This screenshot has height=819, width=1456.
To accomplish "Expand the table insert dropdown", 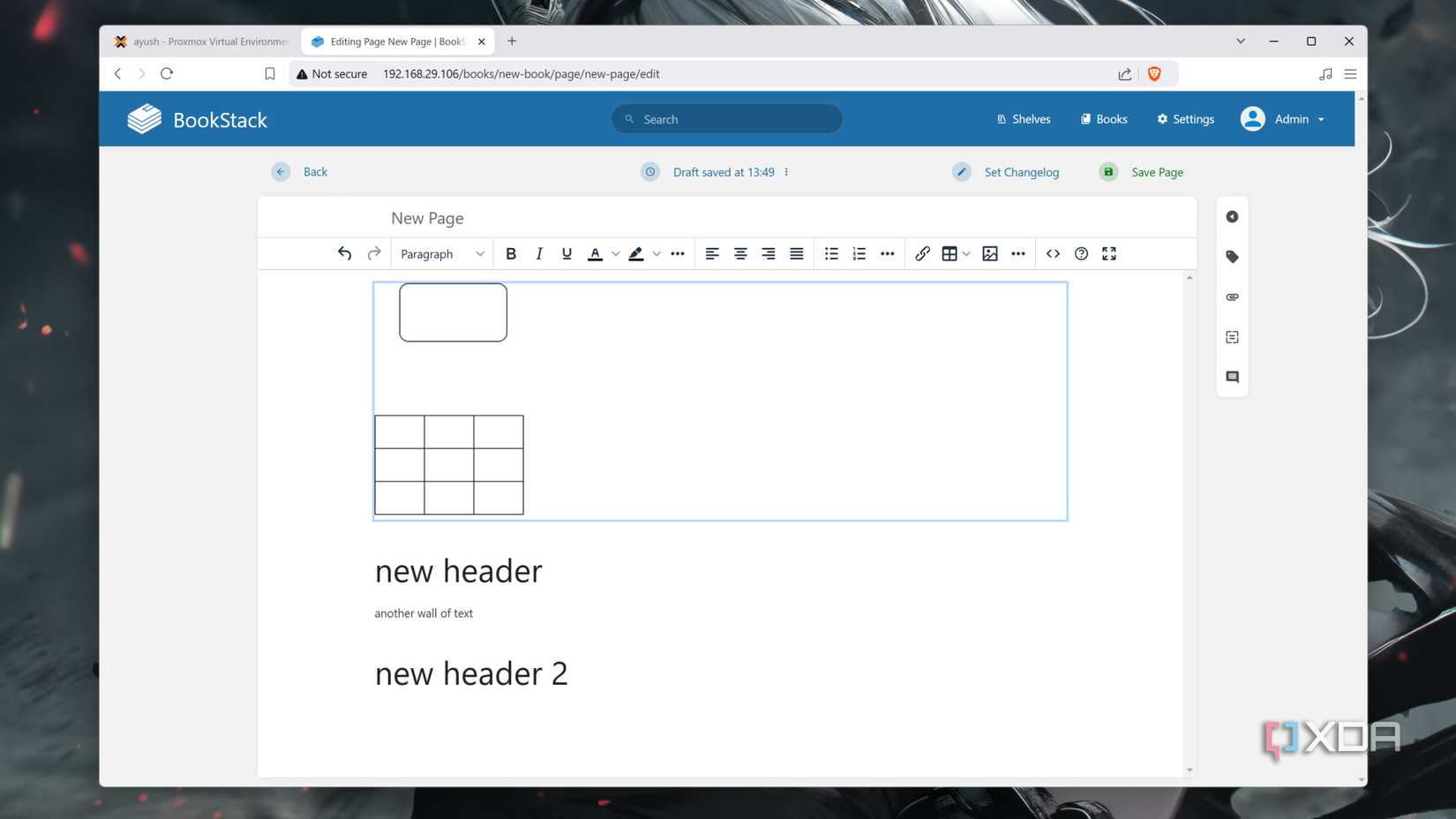I will (966, 253).
